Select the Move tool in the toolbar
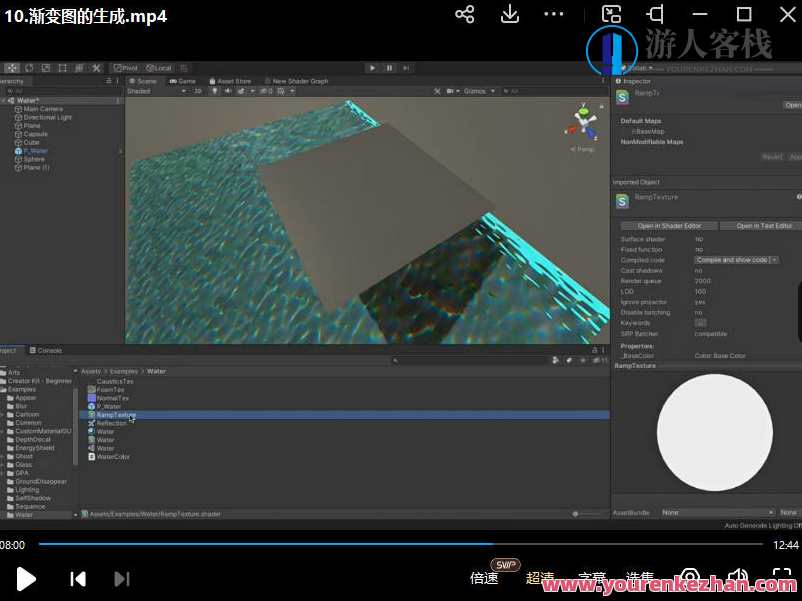 29,68
